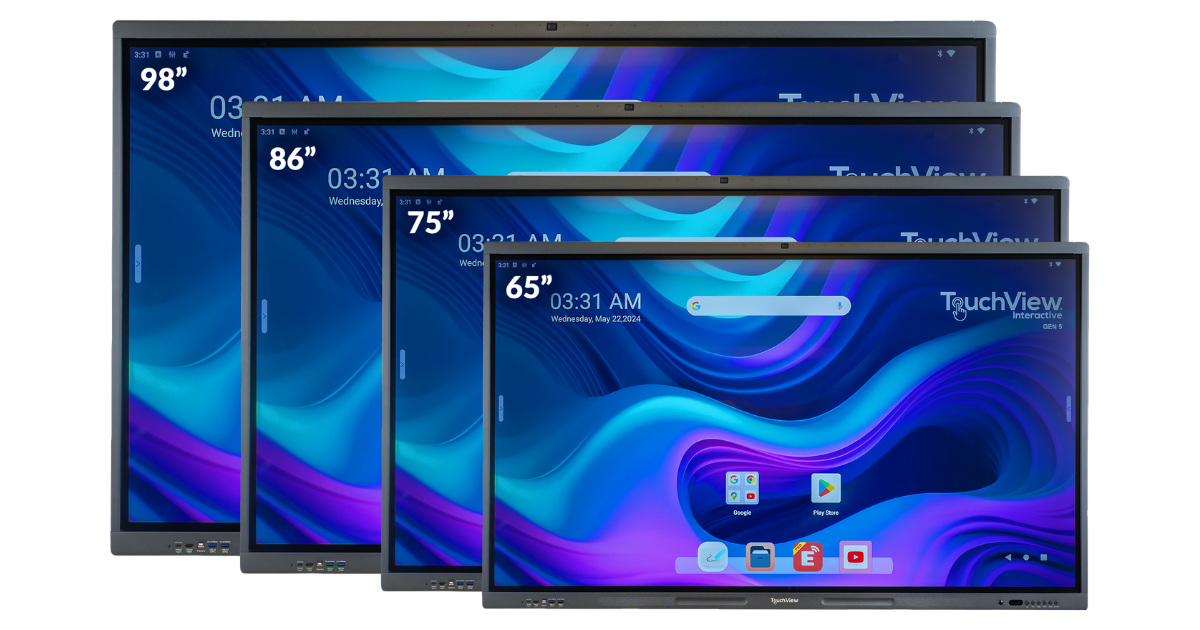
Task: Tap the Android home circle button
Action: tap(1025, 557)
